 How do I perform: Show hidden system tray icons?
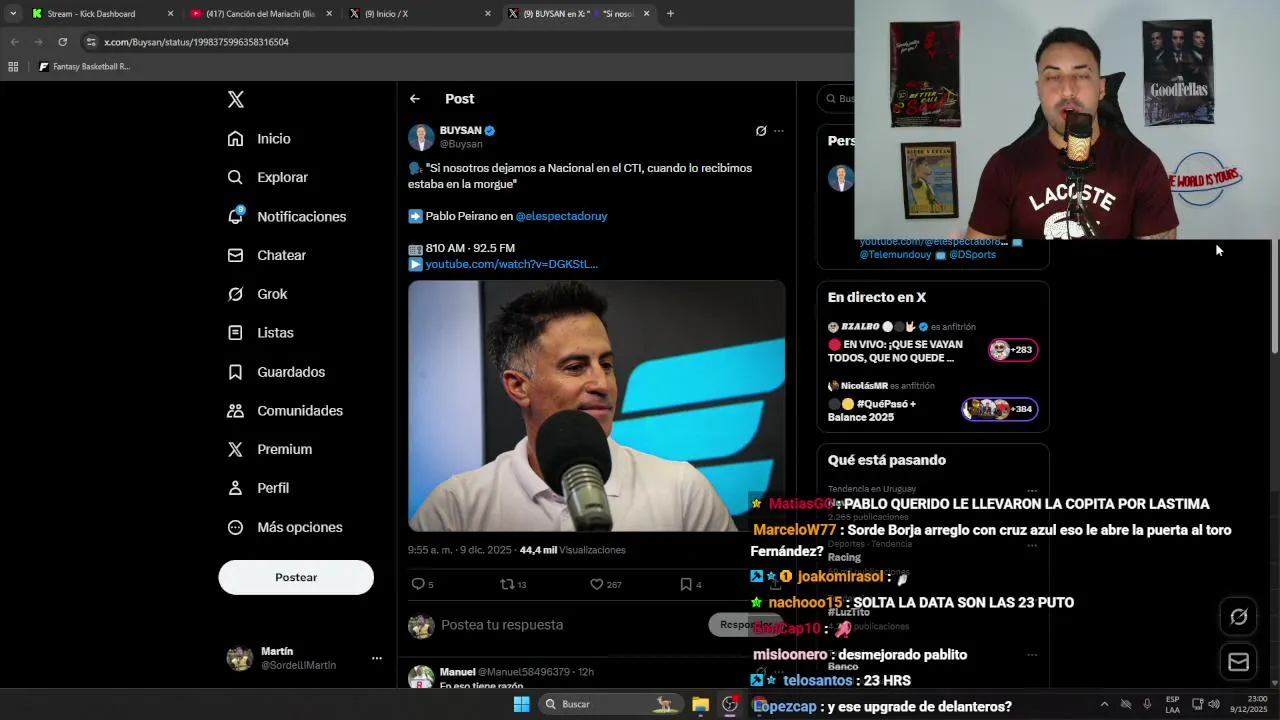[x=1104, y=704]
